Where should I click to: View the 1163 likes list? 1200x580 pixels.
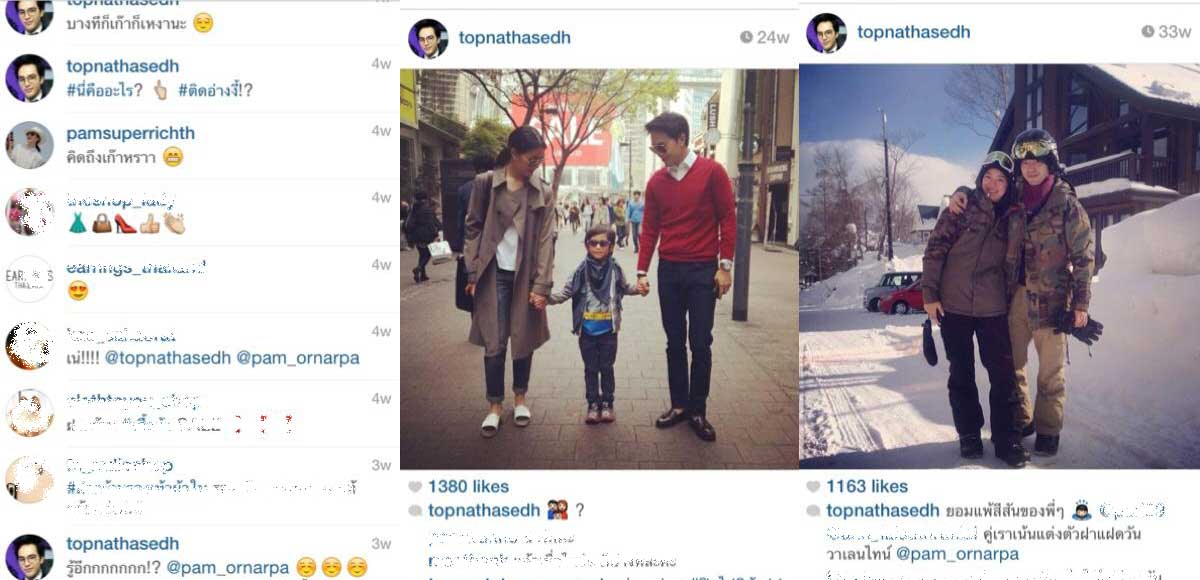(867, 487)
